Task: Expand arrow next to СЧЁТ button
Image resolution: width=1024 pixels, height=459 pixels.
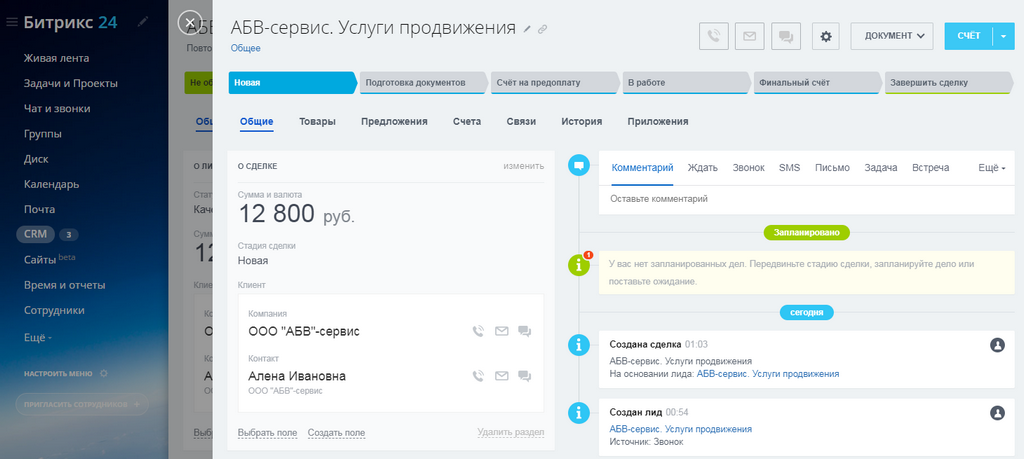Action: [x=1004, y=36]
